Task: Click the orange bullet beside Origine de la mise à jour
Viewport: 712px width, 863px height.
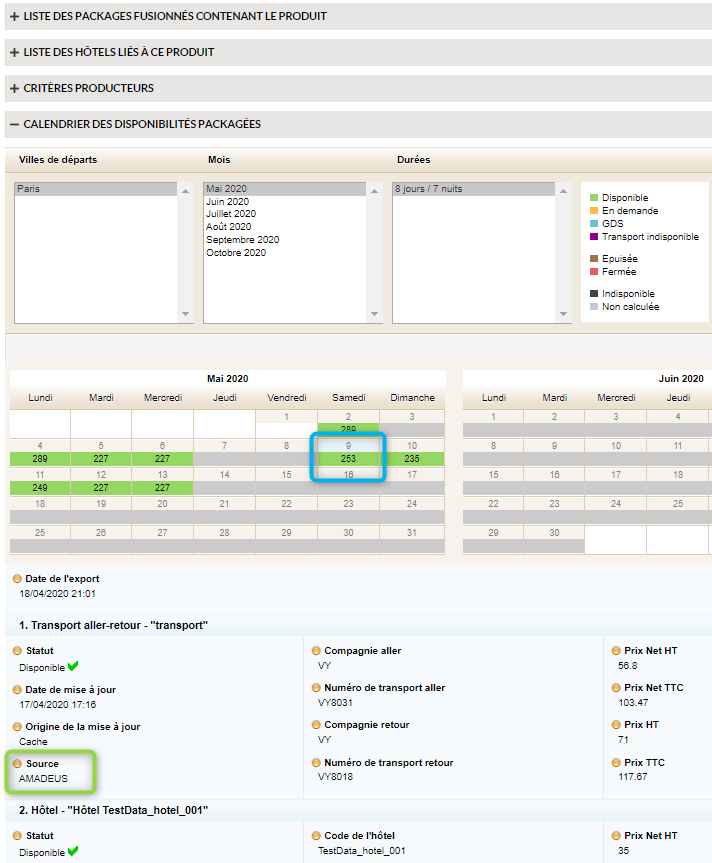Action: pos(17,727)
